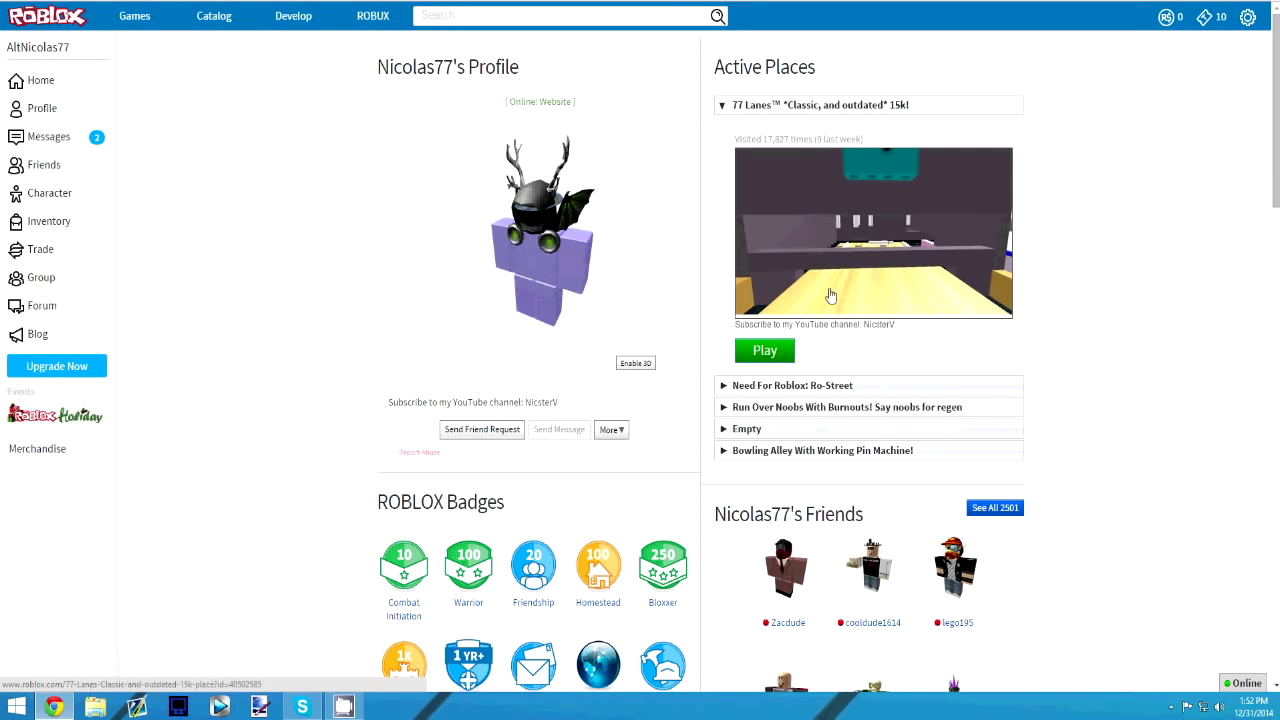Click the tickets balance icon
The width and height of the screenshot is (1280, 720).
coord(1204,17)
